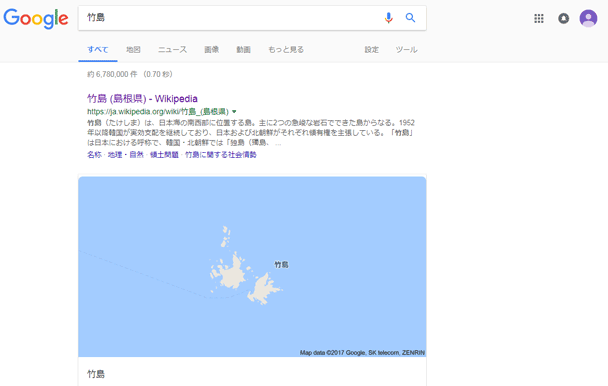This screenshot has width=608, height=386.
Task: Open the 領土問題 sitelink
Action: (164, 155)
